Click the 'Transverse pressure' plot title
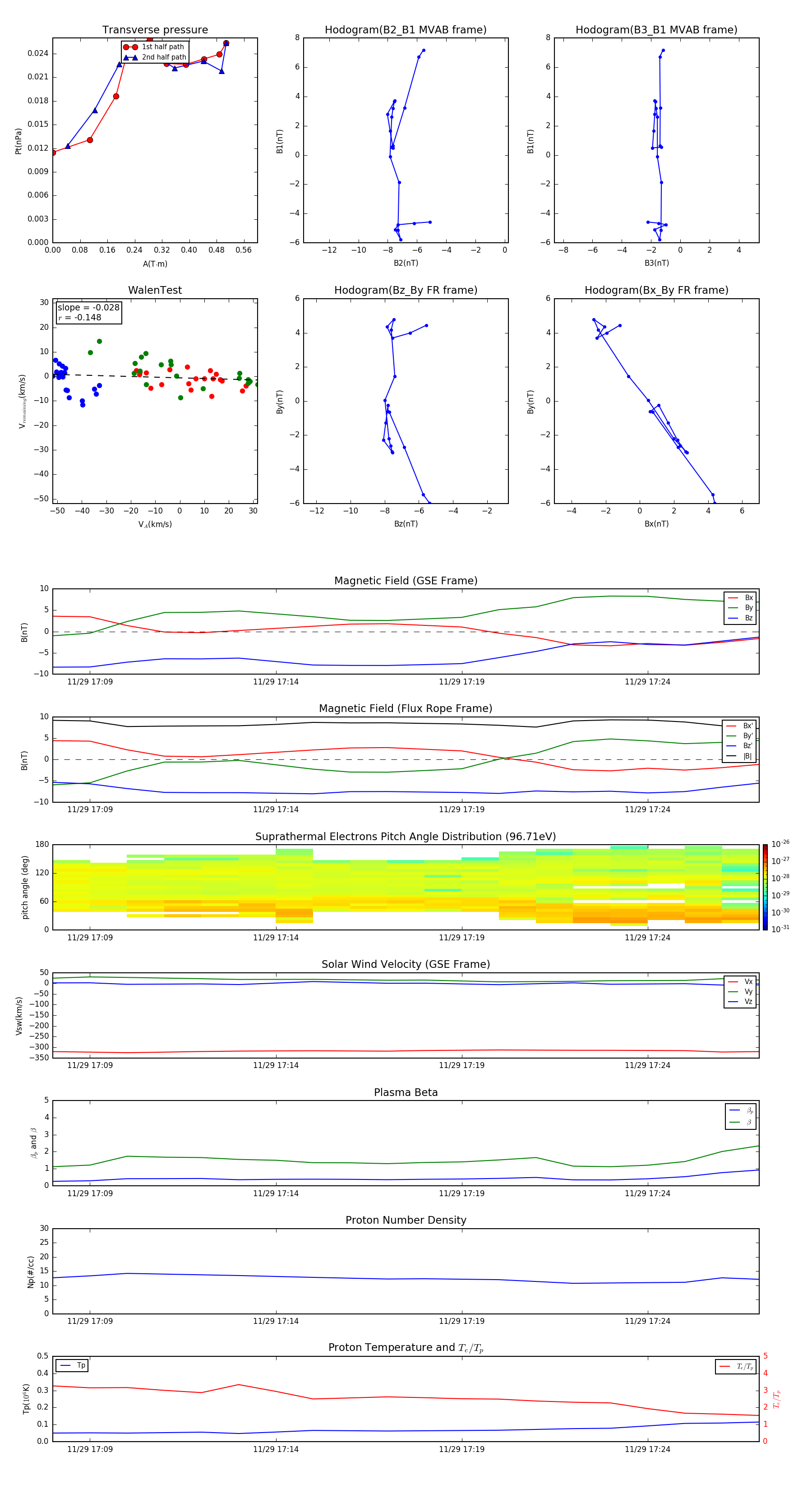812x1489 pixels. [155, 30]
